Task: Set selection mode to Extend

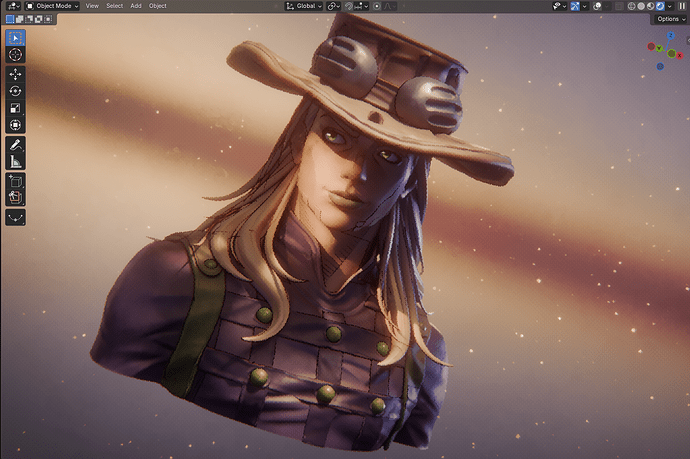Action: click(19, 19)
